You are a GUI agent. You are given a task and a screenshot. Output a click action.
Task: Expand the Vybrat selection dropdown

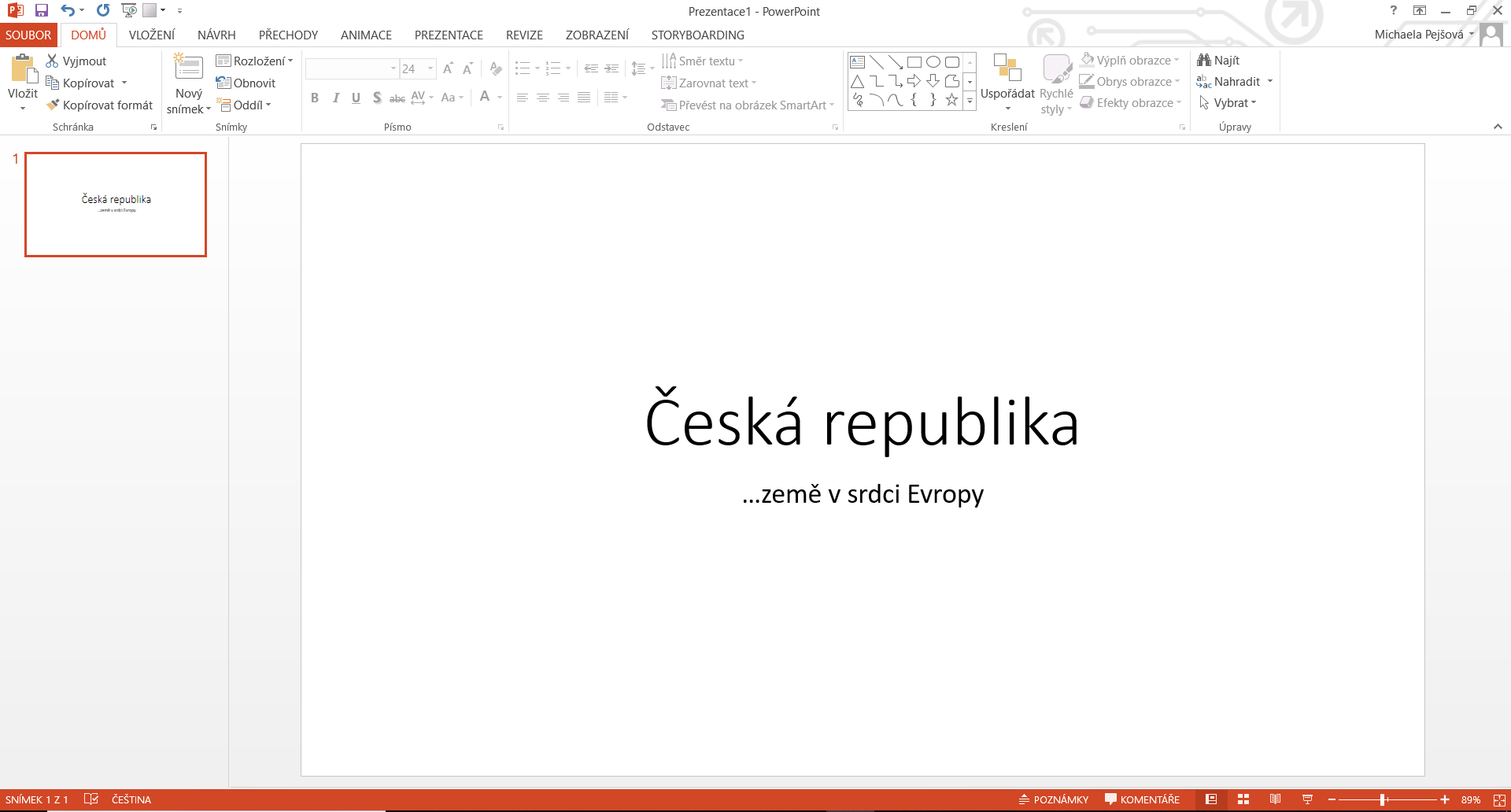(1228, 103)
